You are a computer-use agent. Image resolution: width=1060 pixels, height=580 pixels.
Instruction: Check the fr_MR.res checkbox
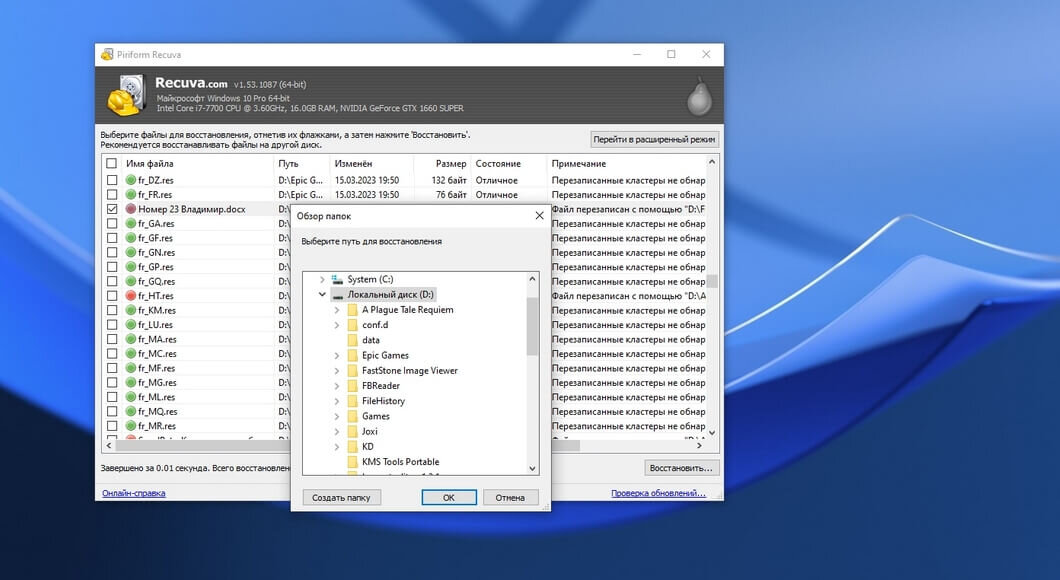click(112, 426)
